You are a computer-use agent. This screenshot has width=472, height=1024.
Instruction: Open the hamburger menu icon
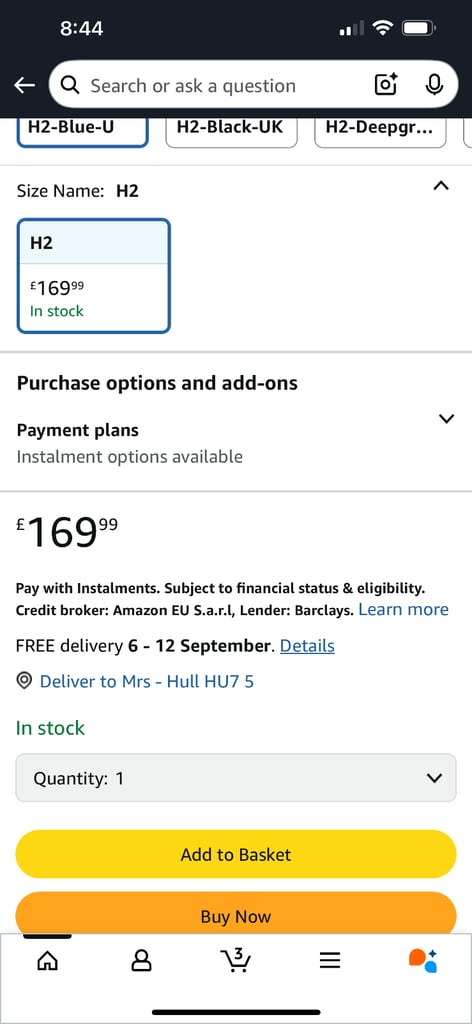[330, 960]
